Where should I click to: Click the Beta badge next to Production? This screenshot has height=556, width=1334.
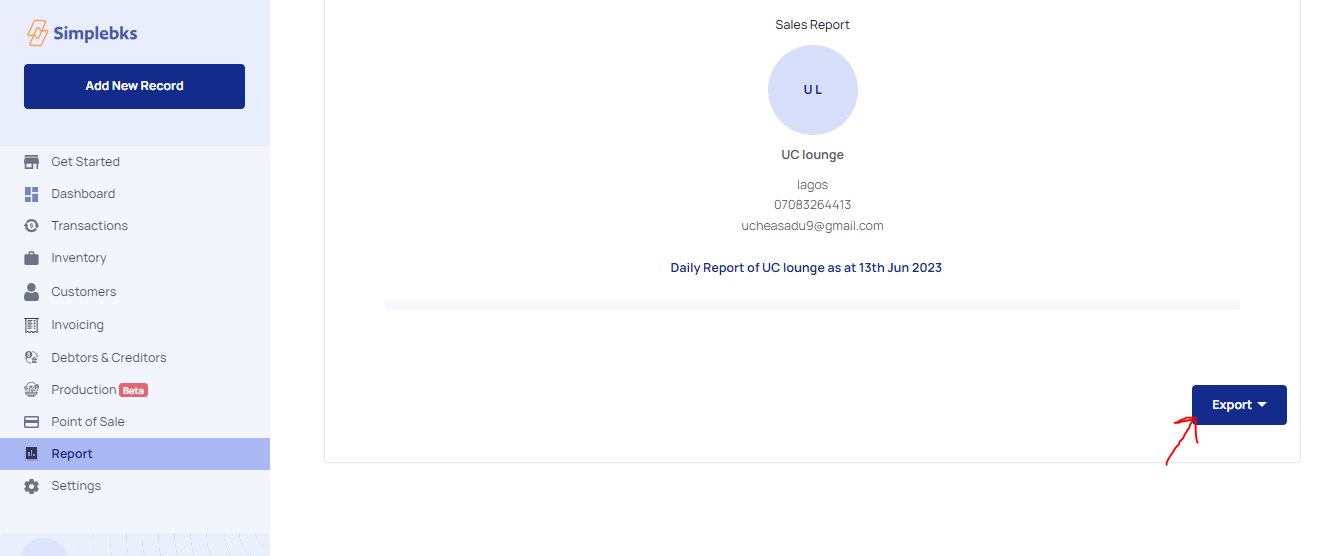[x=134, y=390]
